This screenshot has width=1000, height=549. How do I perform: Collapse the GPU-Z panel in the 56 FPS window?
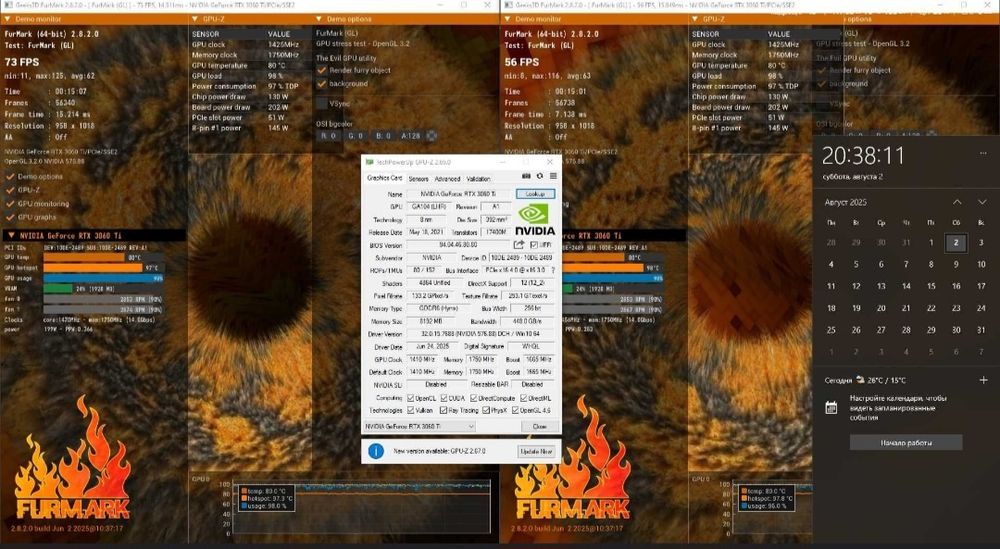[x=695, y=19]
